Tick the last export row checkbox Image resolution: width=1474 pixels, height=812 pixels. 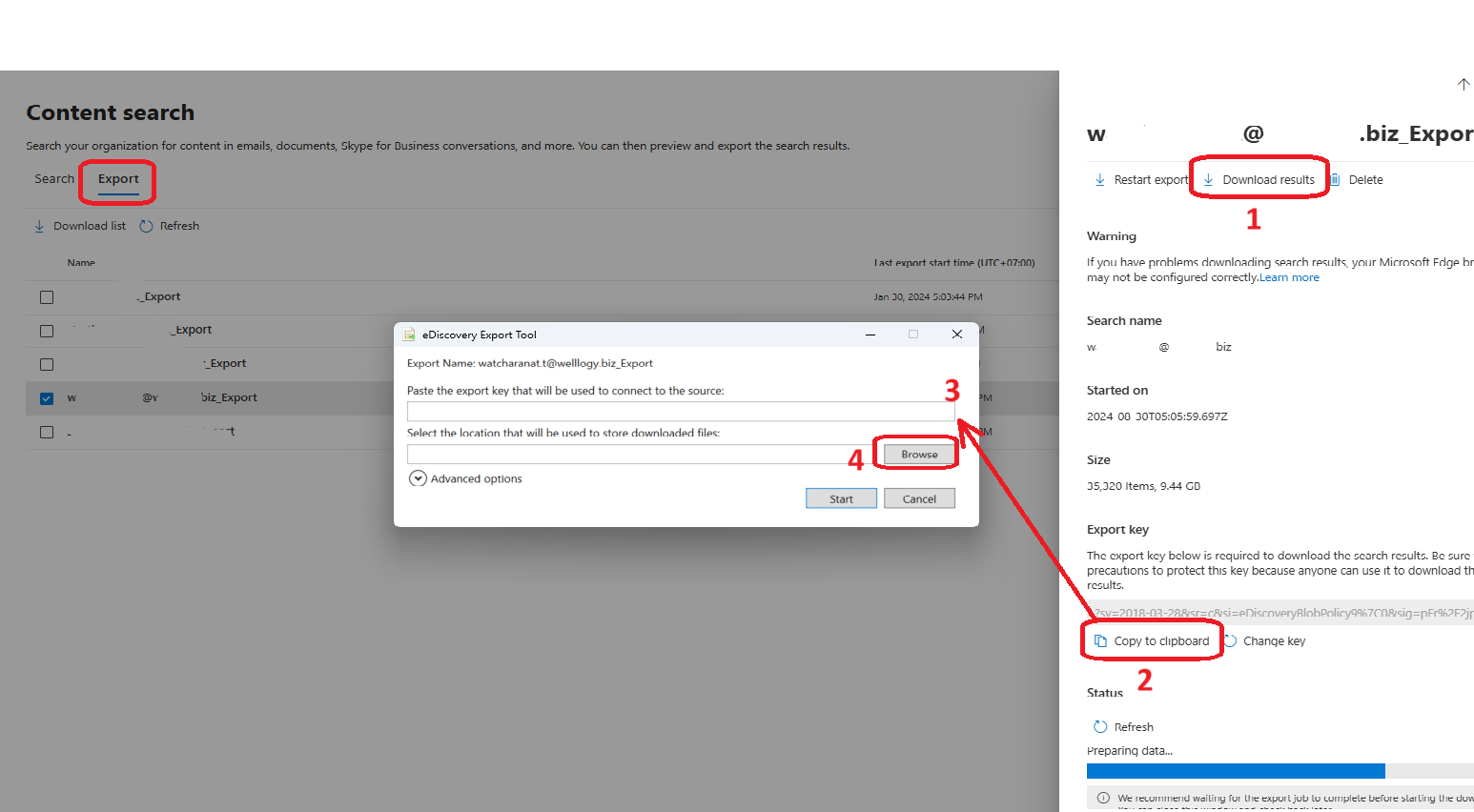(47, 432)
